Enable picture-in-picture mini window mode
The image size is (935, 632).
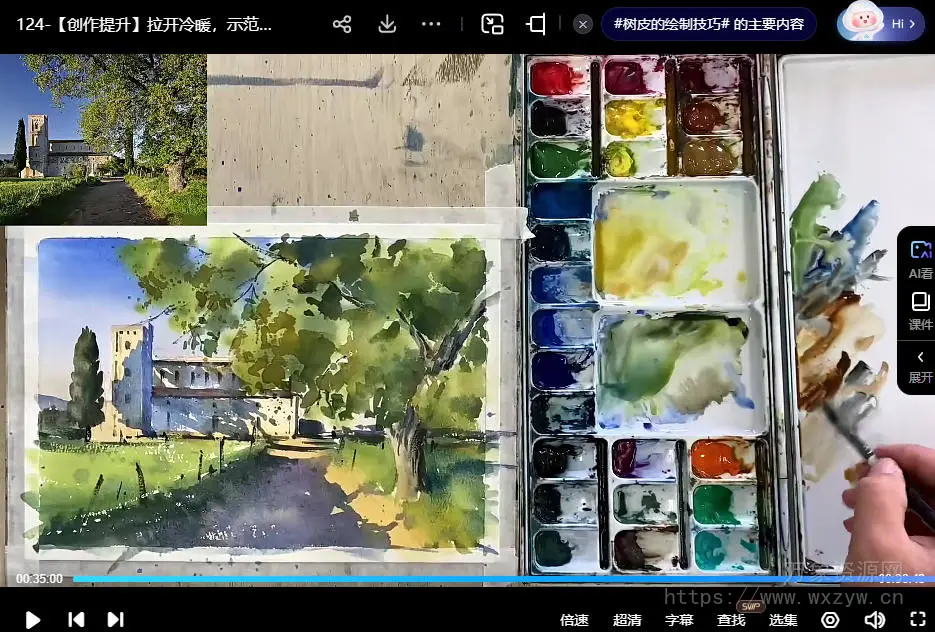pyautogui.click(x=492, y=24)
